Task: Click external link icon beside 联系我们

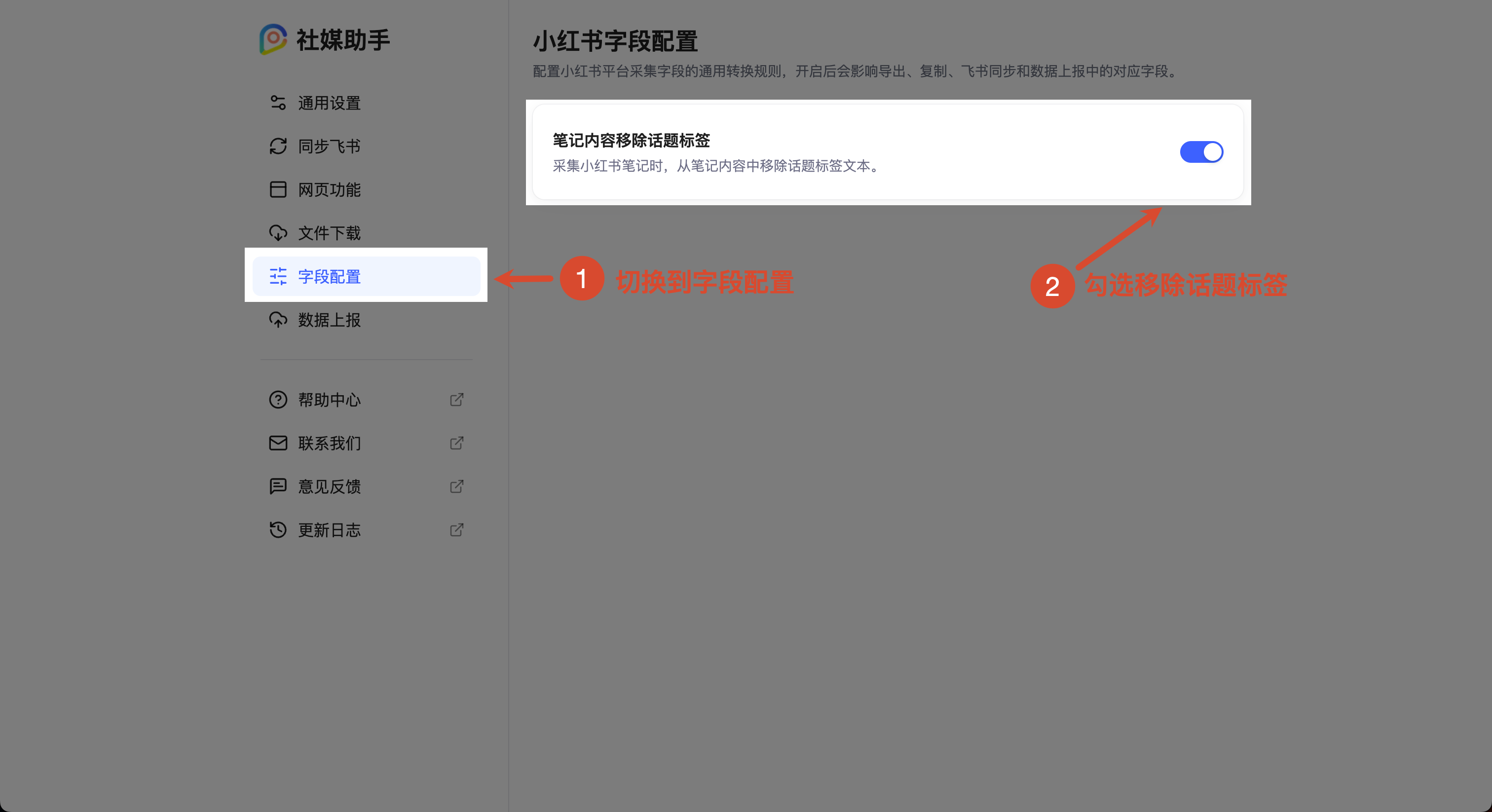Action: pos(456,443)
